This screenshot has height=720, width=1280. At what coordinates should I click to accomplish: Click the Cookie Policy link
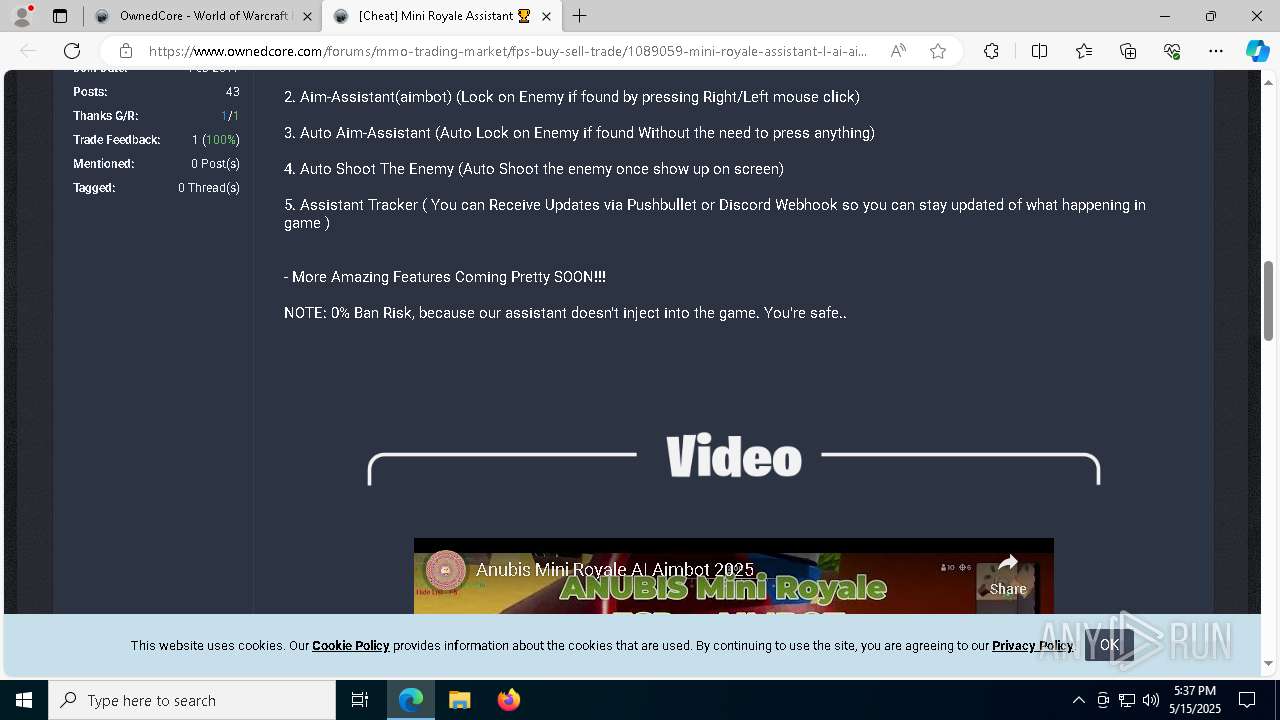tap(351, 645)
